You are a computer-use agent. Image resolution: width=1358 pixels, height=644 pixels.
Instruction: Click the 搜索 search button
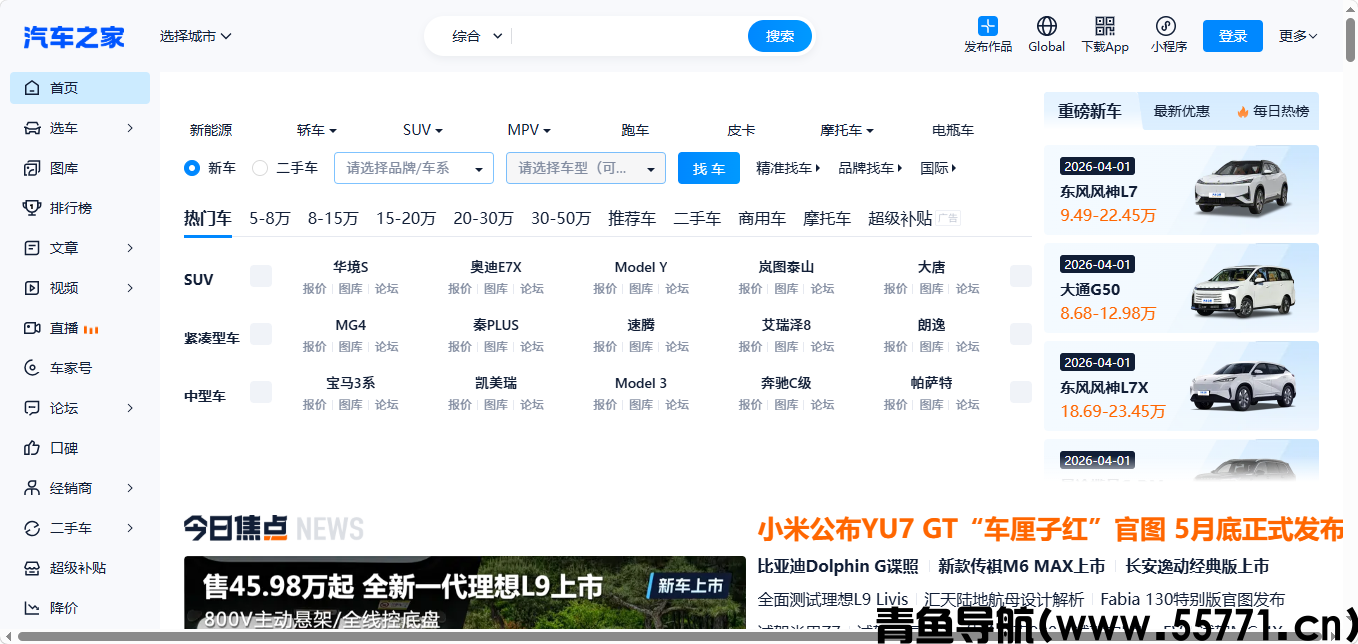point(780,36)
